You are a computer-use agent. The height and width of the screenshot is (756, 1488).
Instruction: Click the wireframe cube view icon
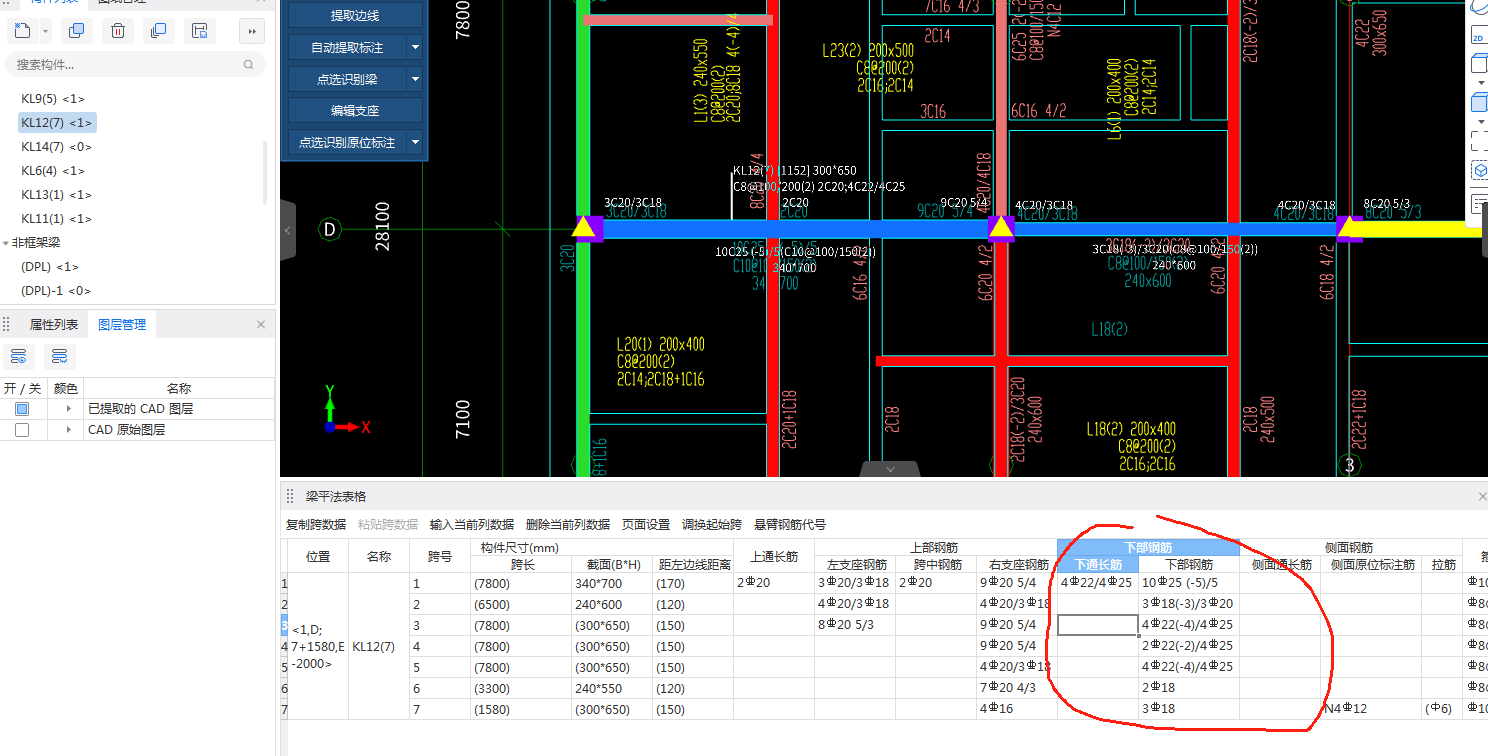(x=1478, y=65)
